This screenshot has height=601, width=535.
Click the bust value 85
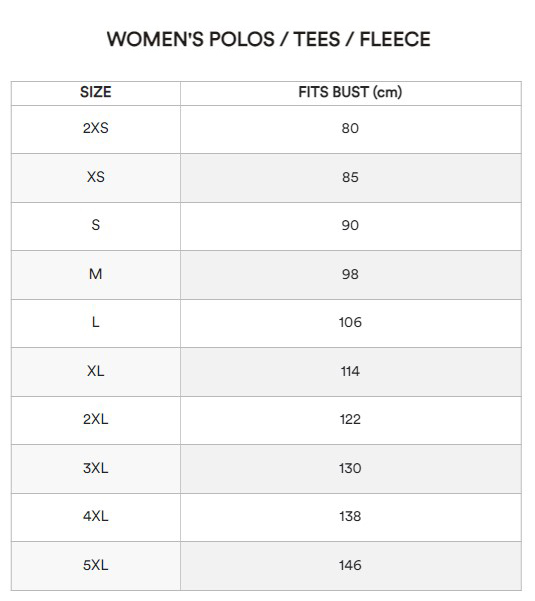coord(350,177)
